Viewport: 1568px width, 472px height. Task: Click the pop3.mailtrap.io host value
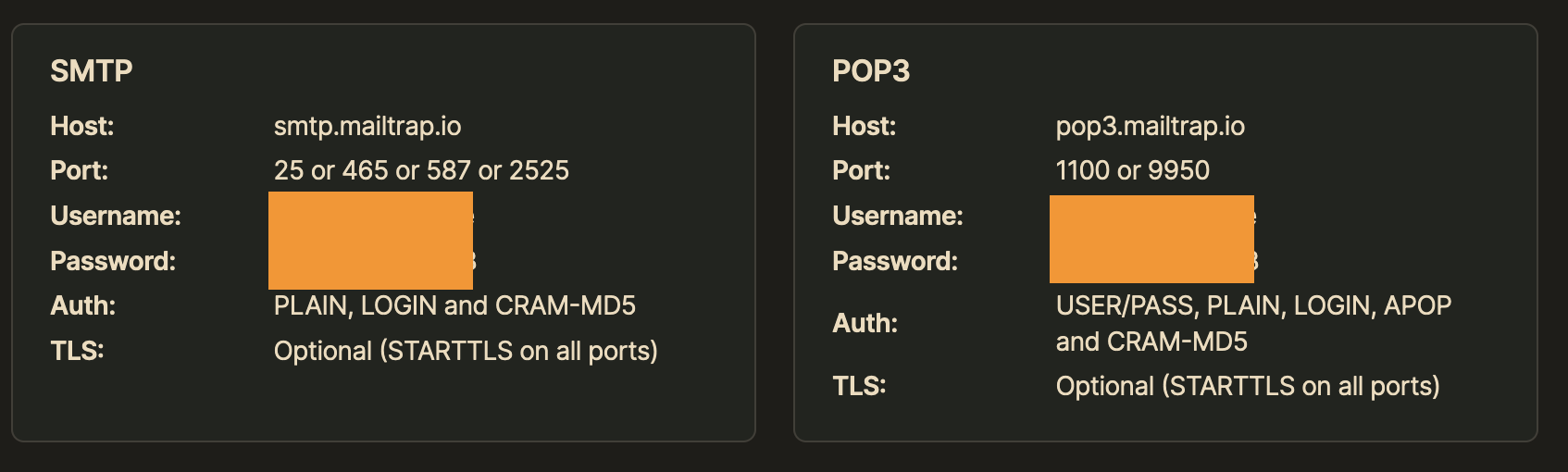pyautogui.click(x=1151, y=126)
